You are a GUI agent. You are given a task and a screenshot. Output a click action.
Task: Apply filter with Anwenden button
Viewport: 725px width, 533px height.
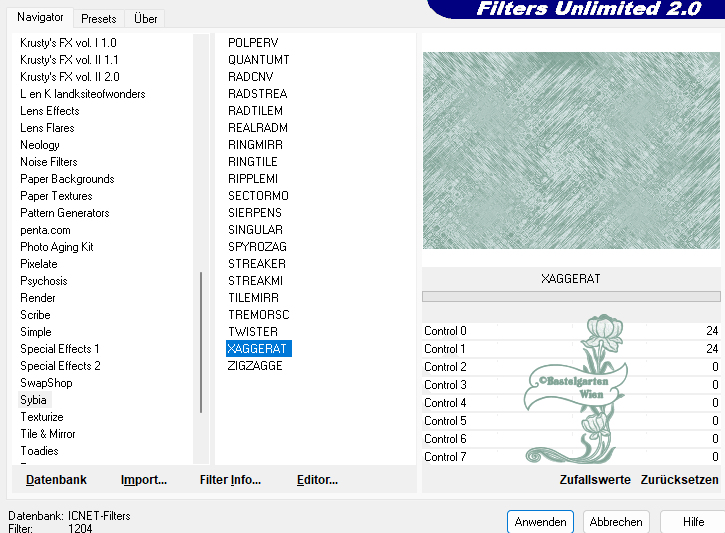point(540,522)
